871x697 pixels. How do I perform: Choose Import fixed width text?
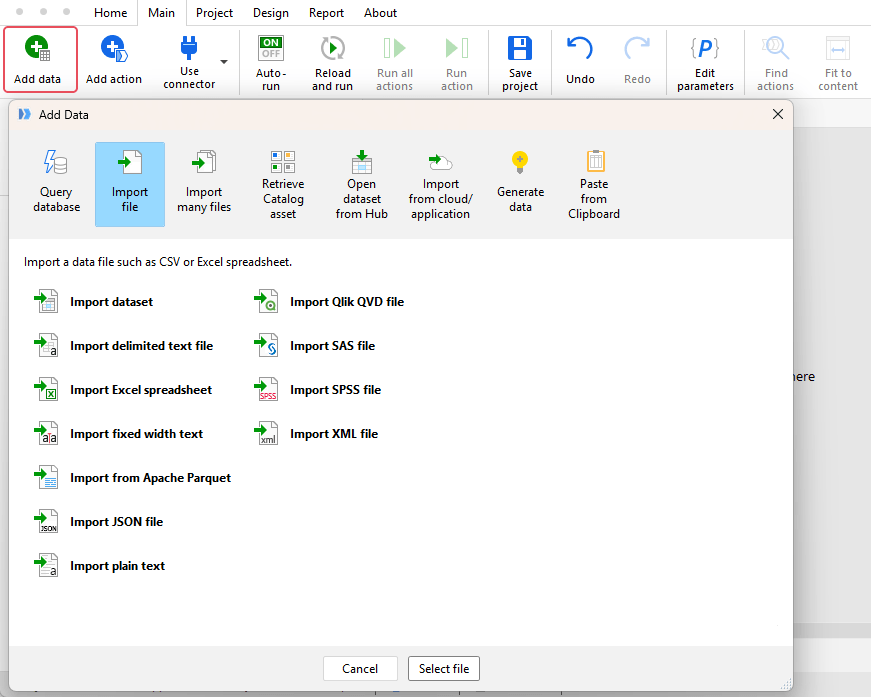coord(119,434)
